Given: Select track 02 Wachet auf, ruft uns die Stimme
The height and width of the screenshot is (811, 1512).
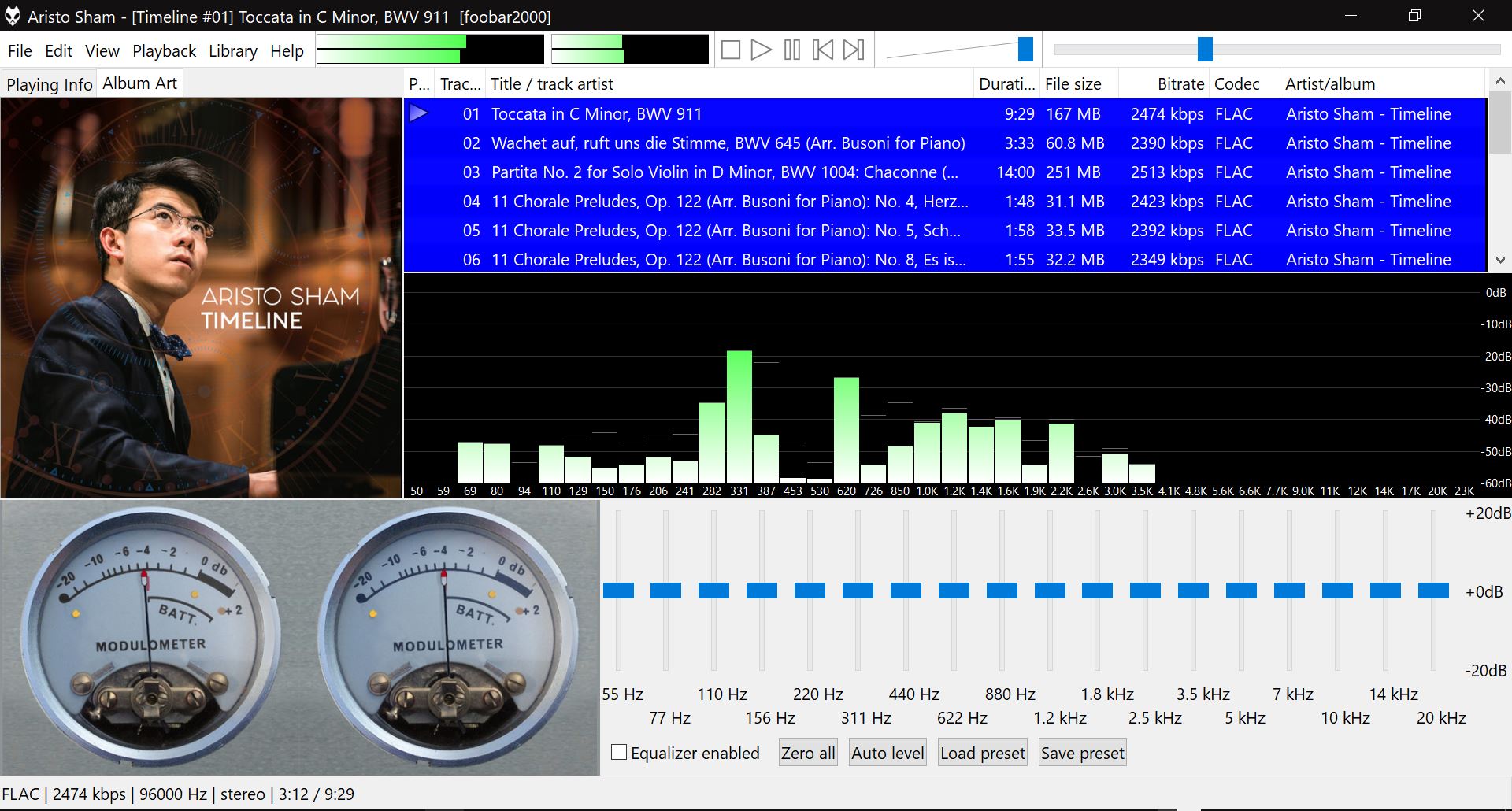Looking at the screenshot, I should tap(945, 143).
